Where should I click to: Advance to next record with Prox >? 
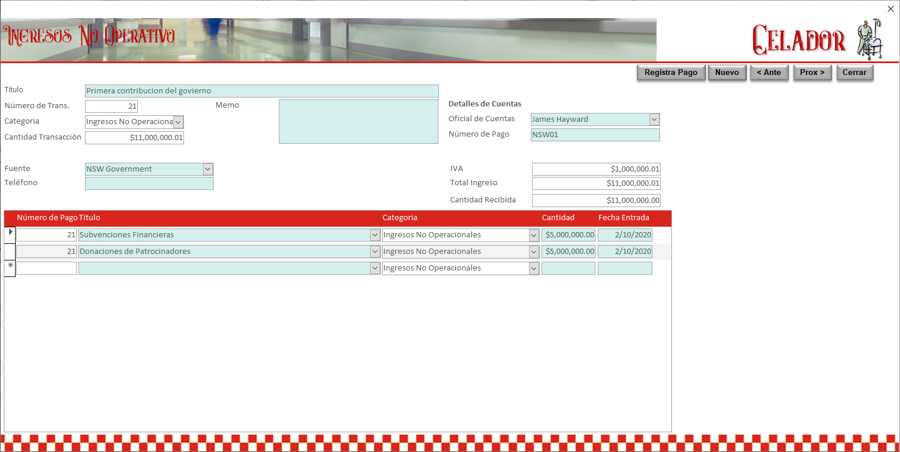pyautogui.click(x=812, y=72)
